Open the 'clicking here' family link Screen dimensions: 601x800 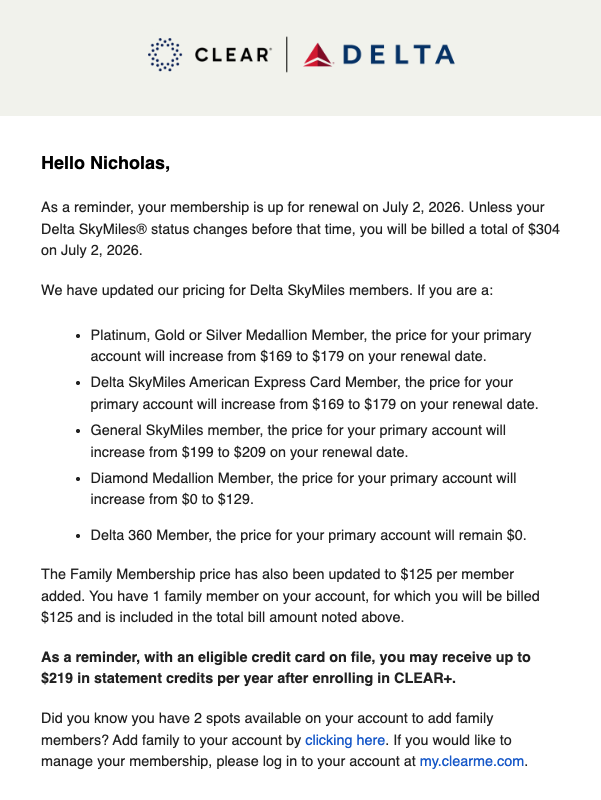(x=345, y=740)
